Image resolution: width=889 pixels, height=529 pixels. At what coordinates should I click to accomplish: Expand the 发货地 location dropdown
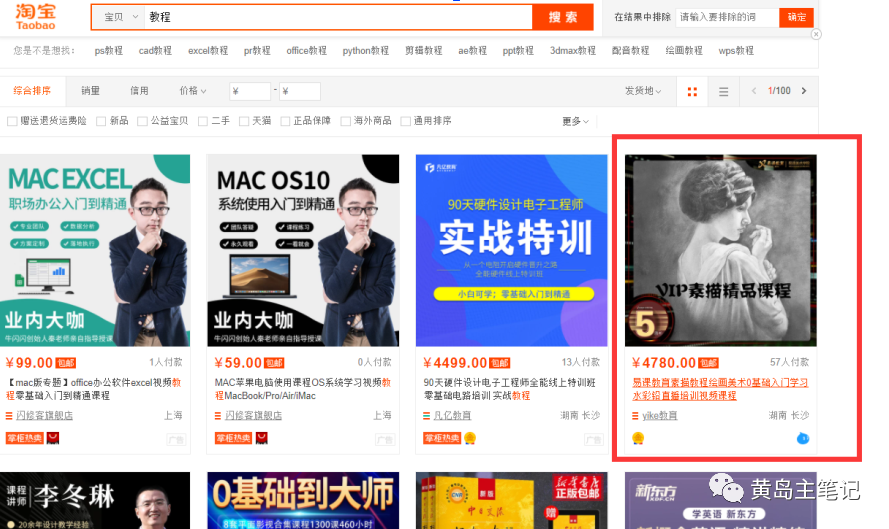643,91
